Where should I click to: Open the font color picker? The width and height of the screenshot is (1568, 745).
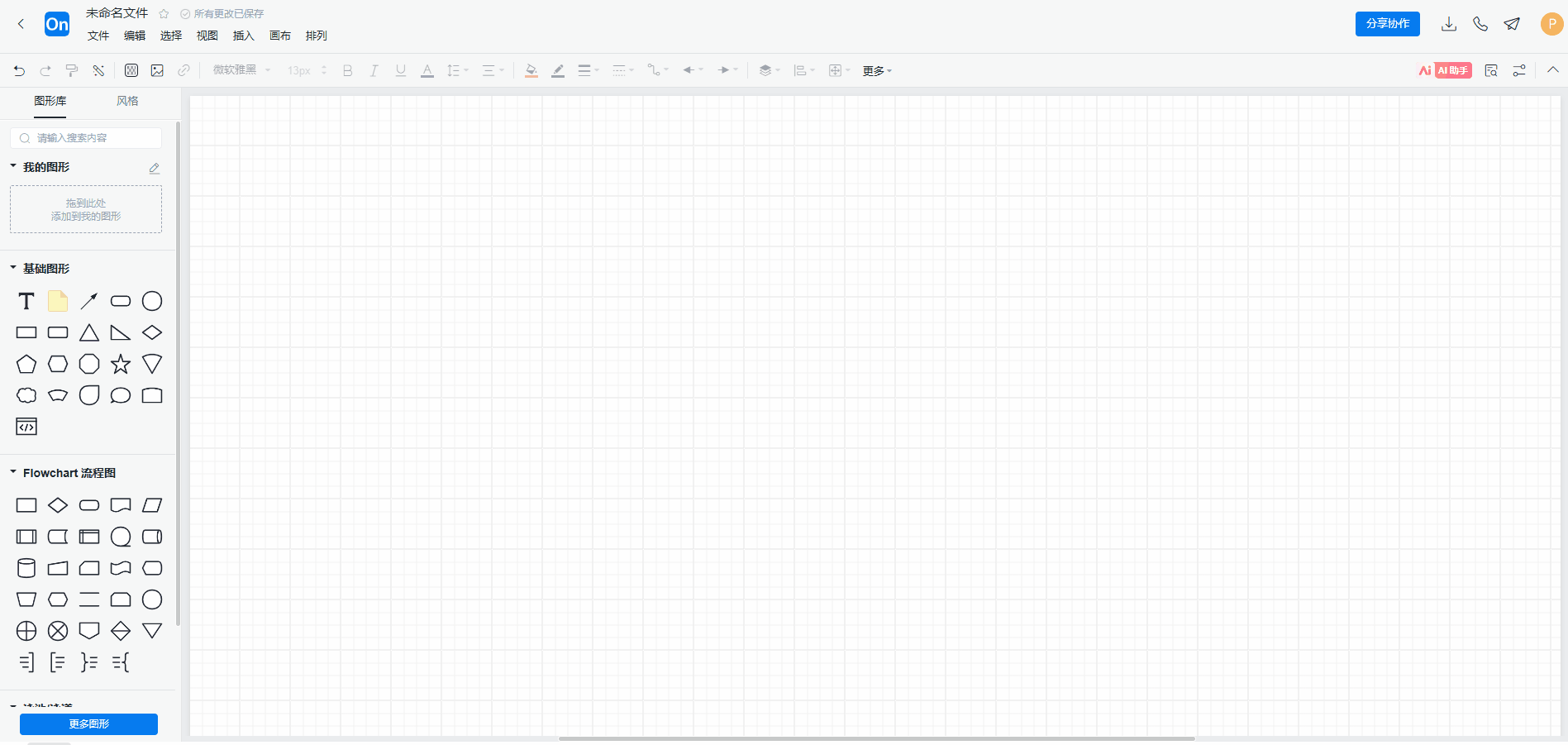(427, 71)
